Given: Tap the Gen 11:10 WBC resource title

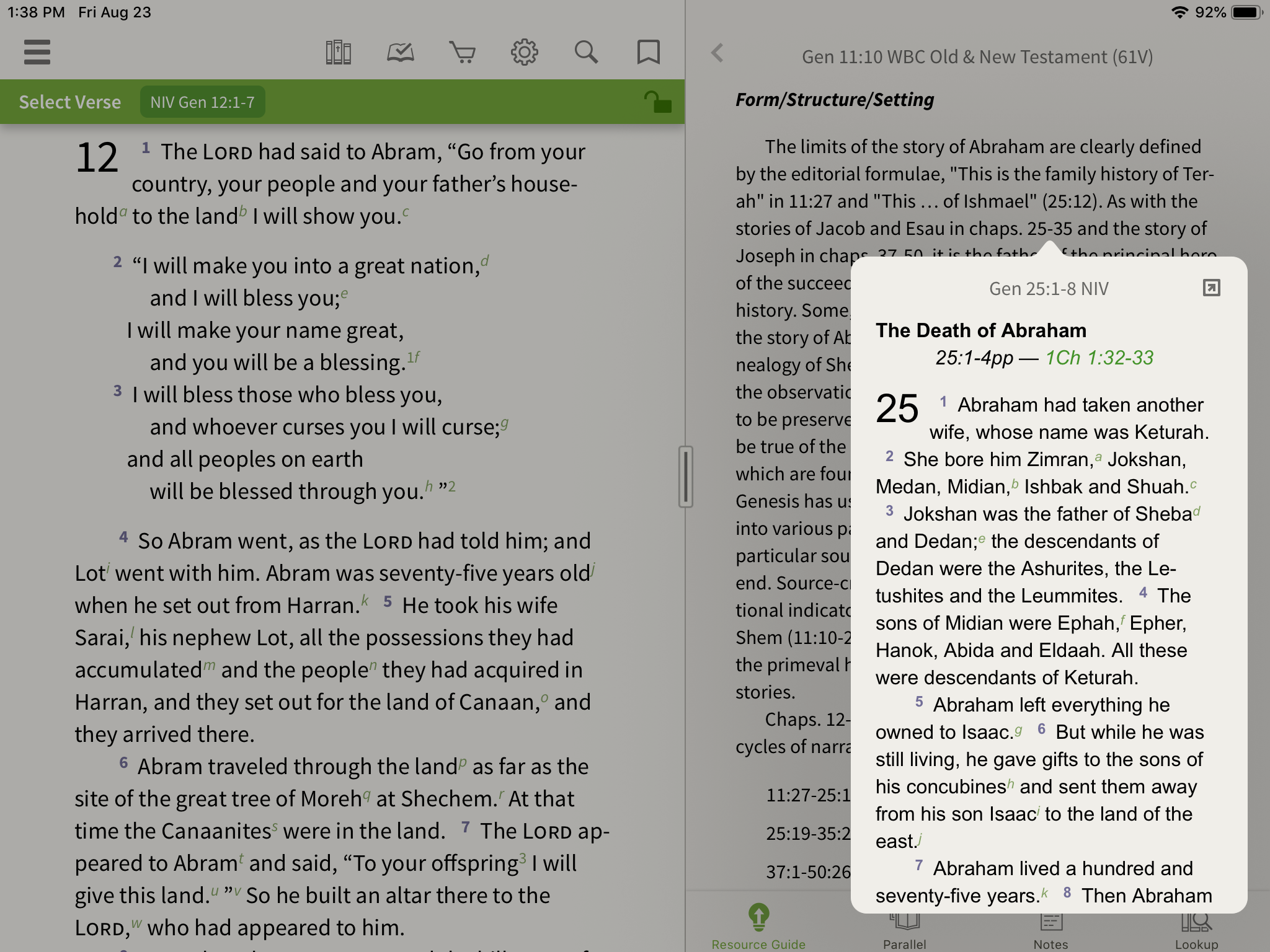Looking at the screenshot, I should (977, 57).
